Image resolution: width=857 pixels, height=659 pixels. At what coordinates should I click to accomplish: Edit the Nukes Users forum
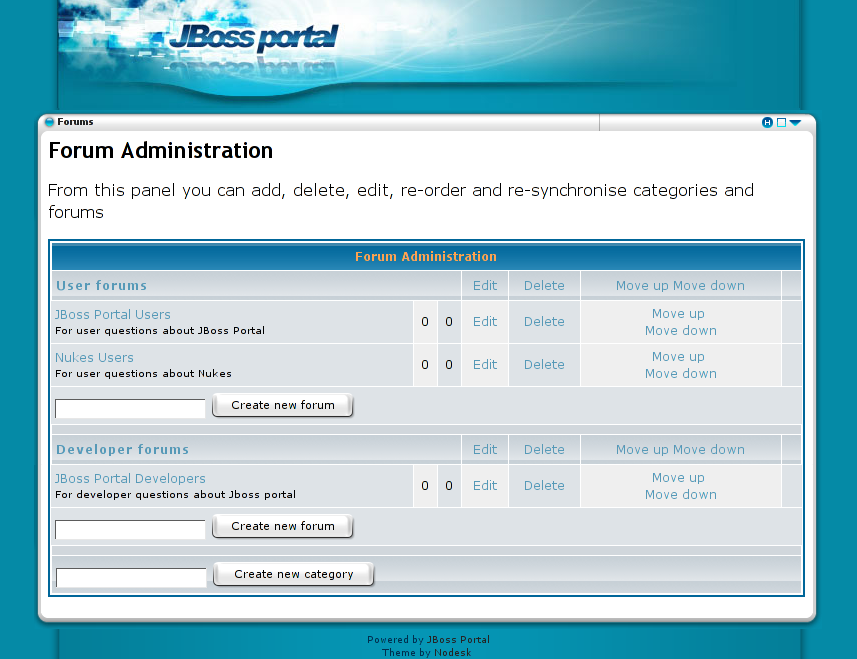[485, 364]
